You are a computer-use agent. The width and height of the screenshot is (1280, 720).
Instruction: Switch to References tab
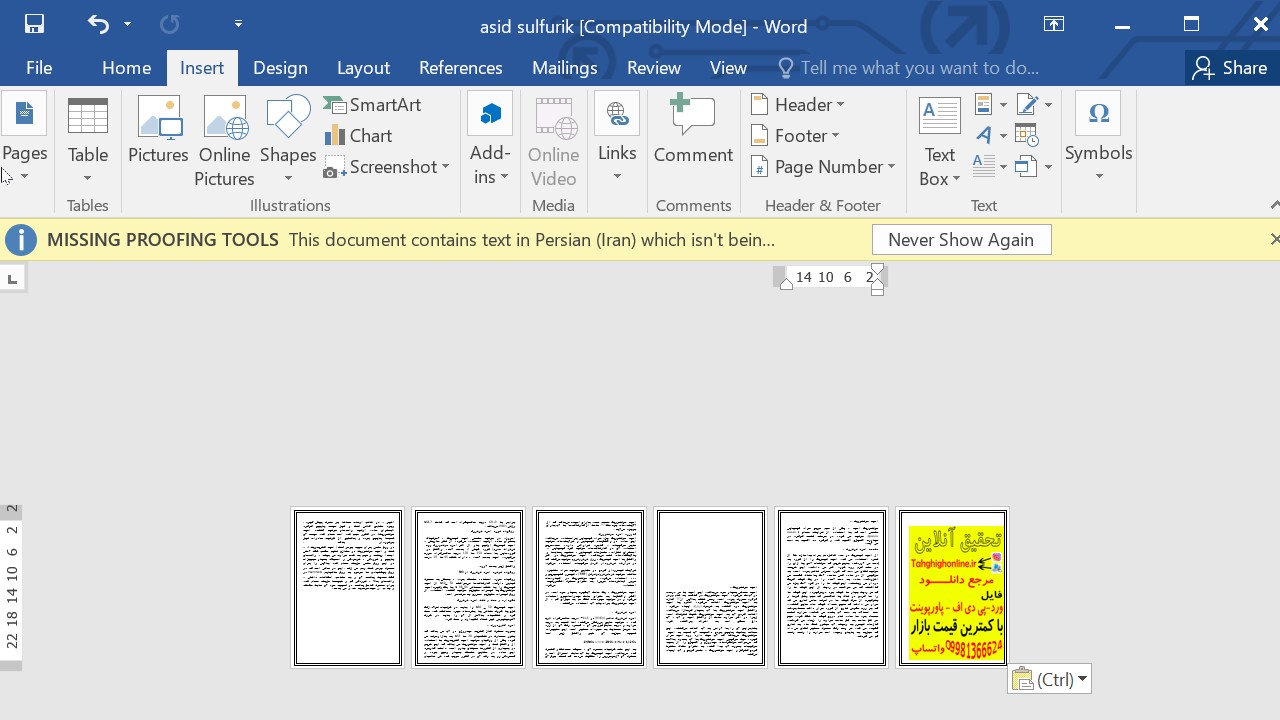[x=461, y=68]
